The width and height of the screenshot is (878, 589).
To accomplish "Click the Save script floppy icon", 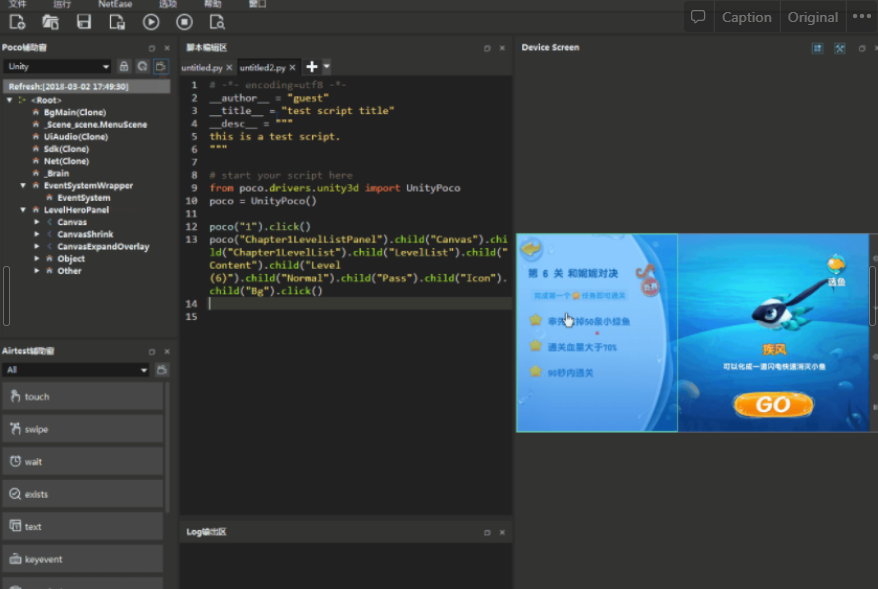I will tap(84, 21).
